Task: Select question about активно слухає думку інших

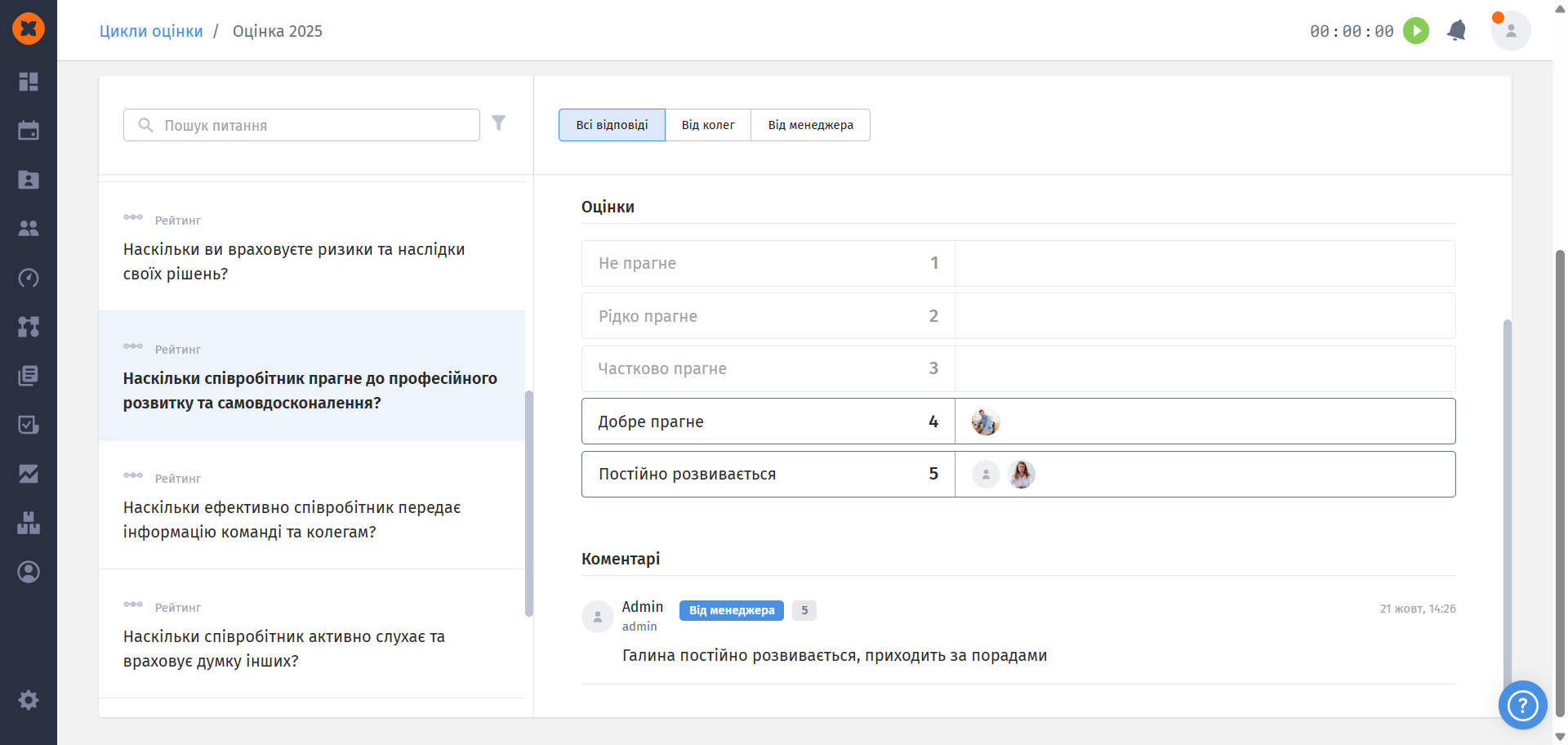Action: click(312, 633)
